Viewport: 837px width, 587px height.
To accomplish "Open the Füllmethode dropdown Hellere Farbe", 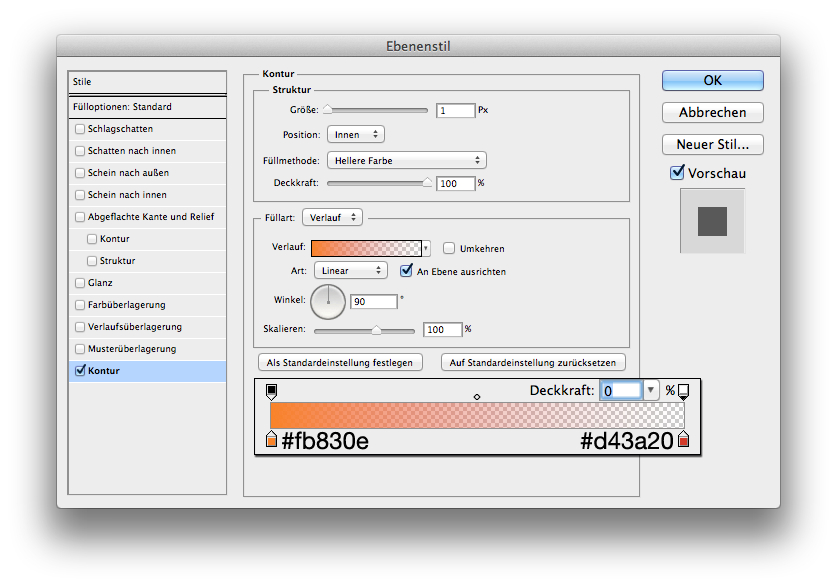I will point(406,160).
